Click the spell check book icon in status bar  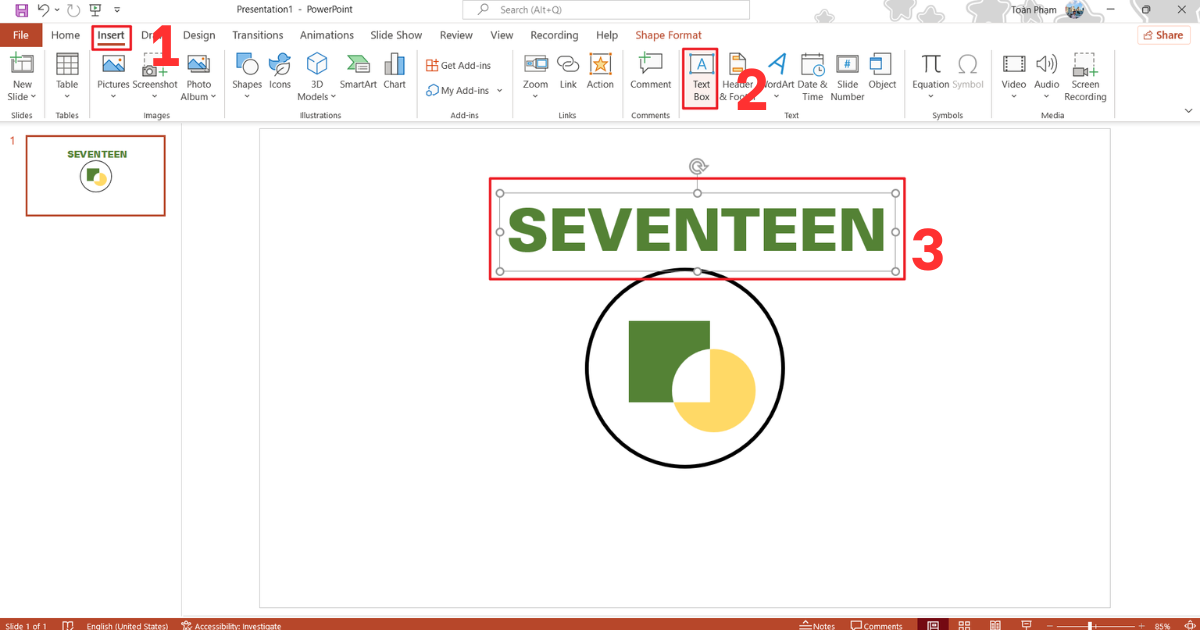tap(68, 625)
